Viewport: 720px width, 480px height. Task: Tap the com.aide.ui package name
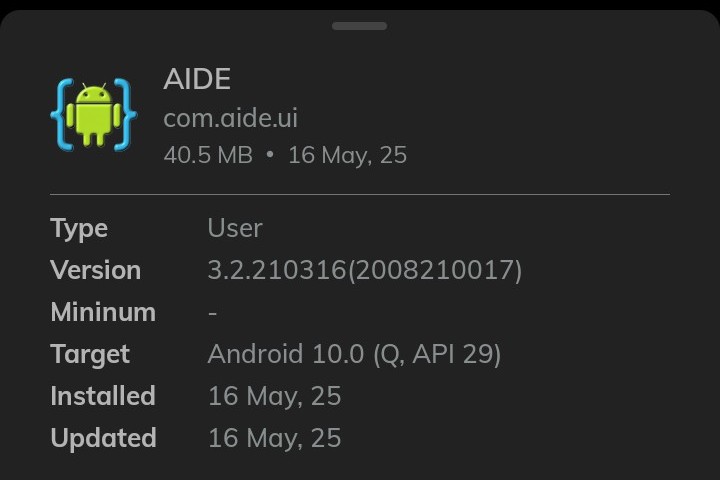230,118
